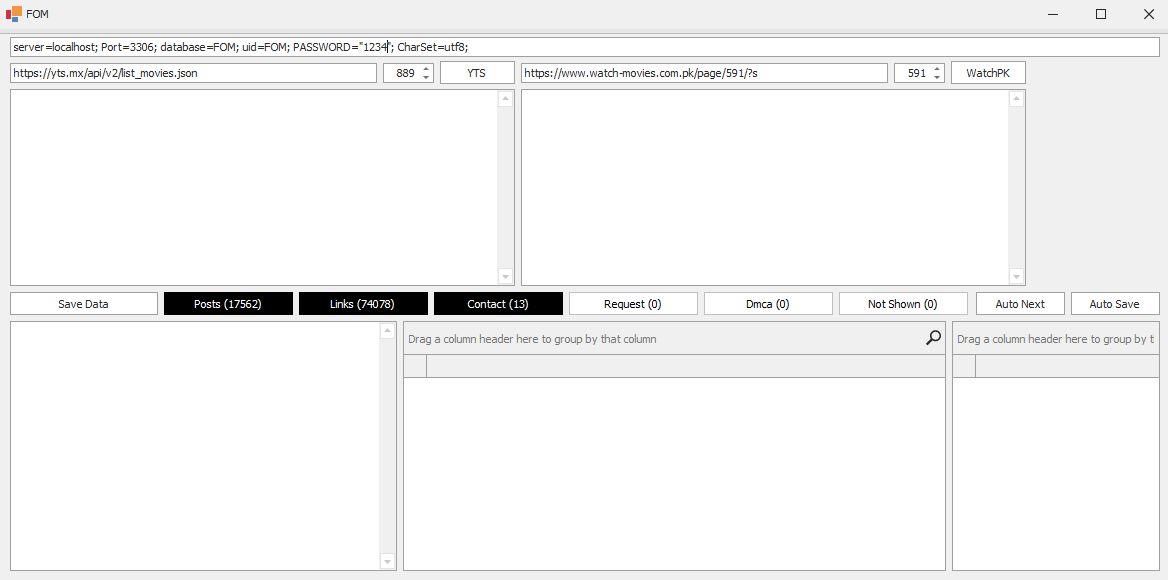This screenshot has height=580, width=1168.
Task: Click the watch-movies.com.pk URL field
Action: pos(705,73)
